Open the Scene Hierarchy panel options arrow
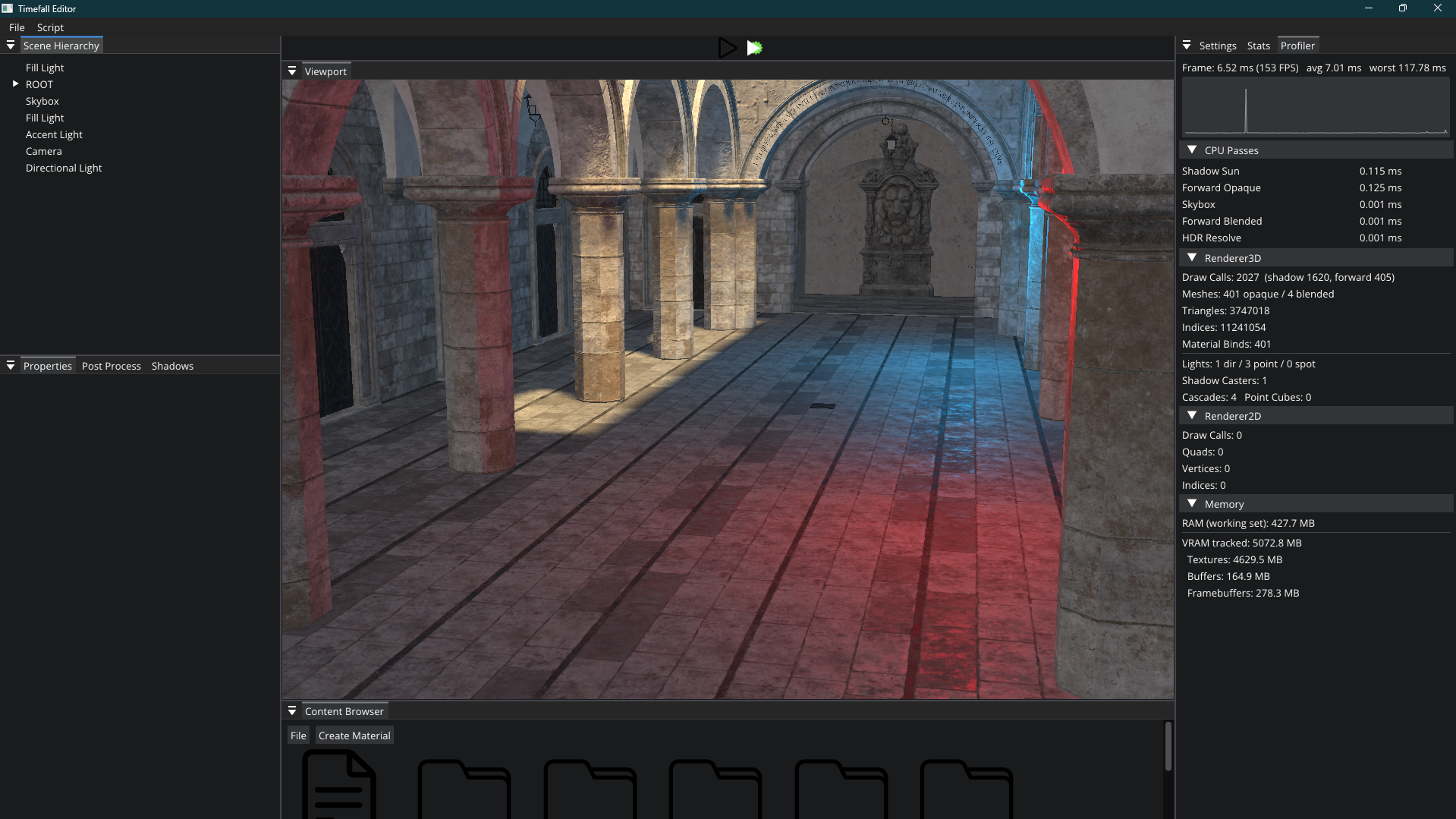This screenshot has height=819, width=1456. [11, 46]
